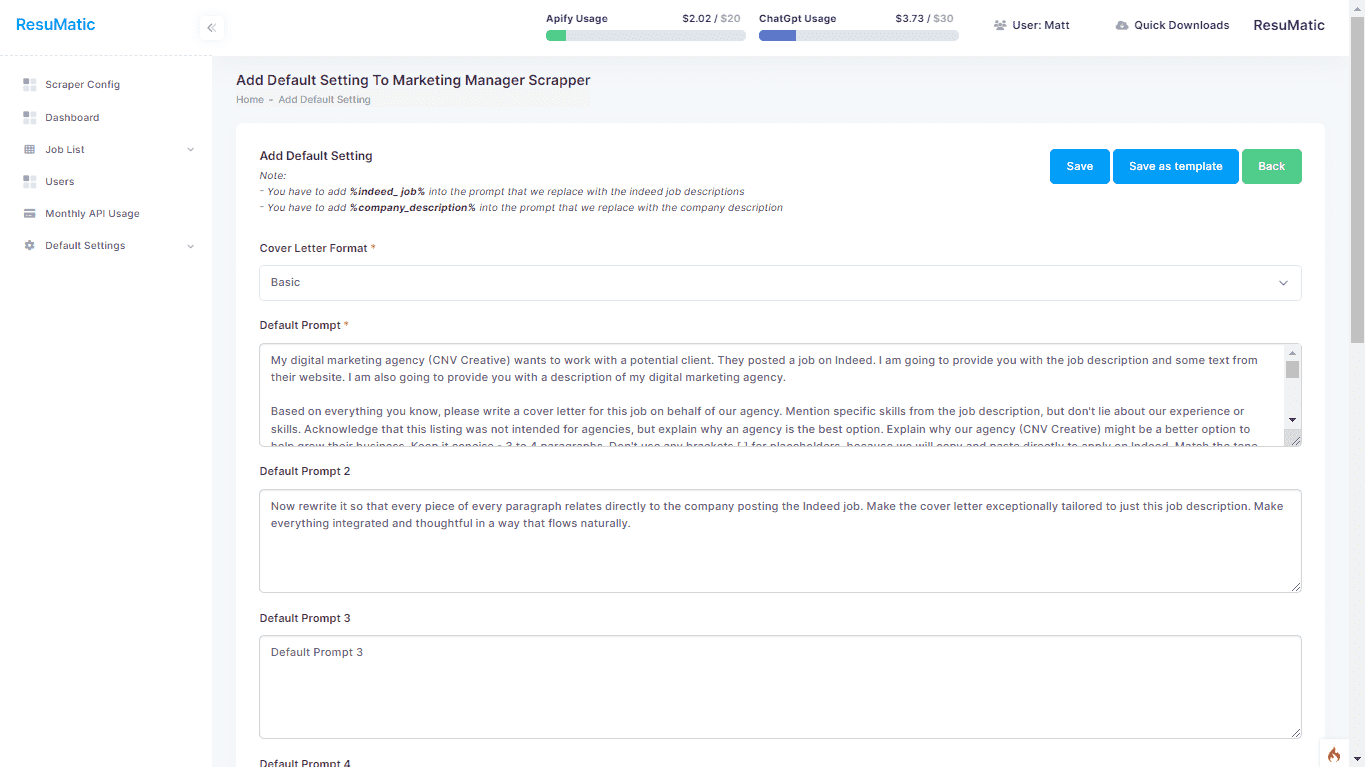This screenshot has height=767, width=1365.
Task: Click the flame debug icon at bottom right
Action: tap(1333, 755)
